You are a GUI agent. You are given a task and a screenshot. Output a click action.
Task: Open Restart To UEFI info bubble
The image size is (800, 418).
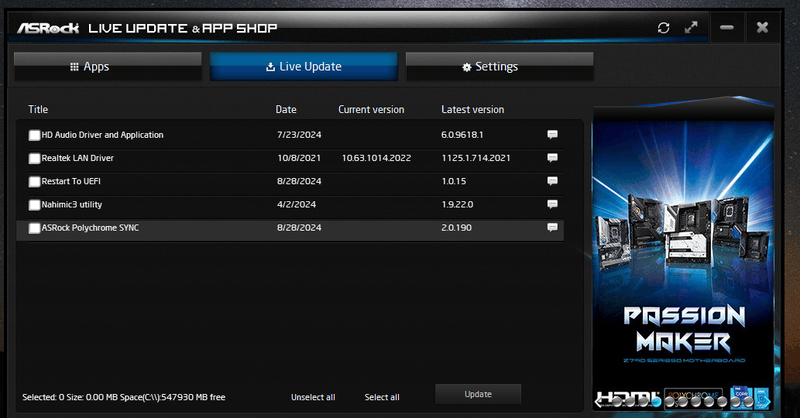552,181
